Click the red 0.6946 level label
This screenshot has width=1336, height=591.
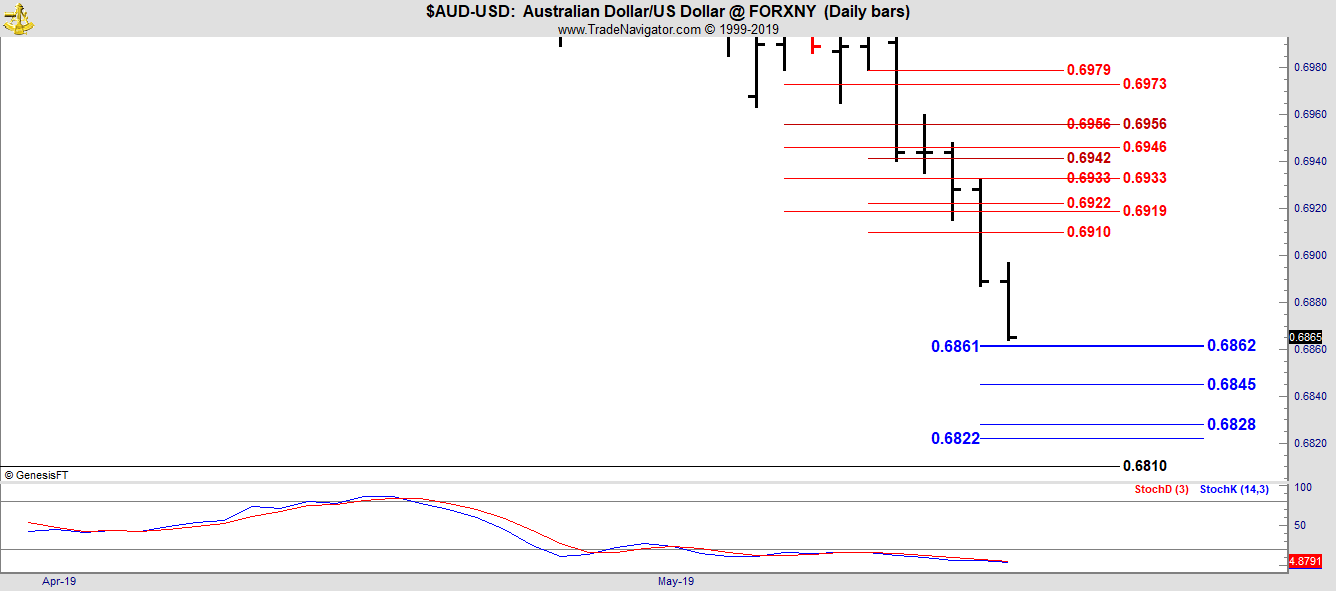(1144, 147)
